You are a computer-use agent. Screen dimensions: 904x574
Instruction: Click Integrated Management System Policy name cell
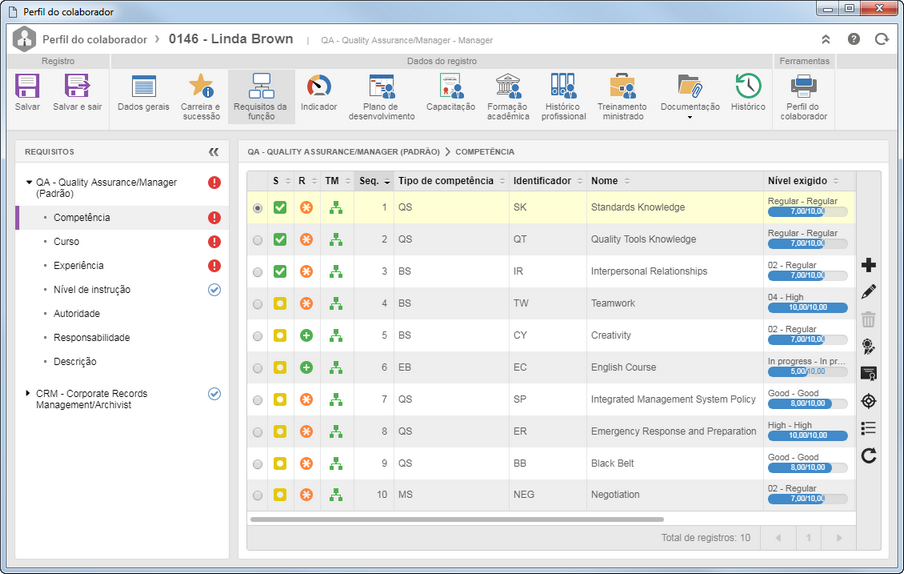tap(673, 399)
